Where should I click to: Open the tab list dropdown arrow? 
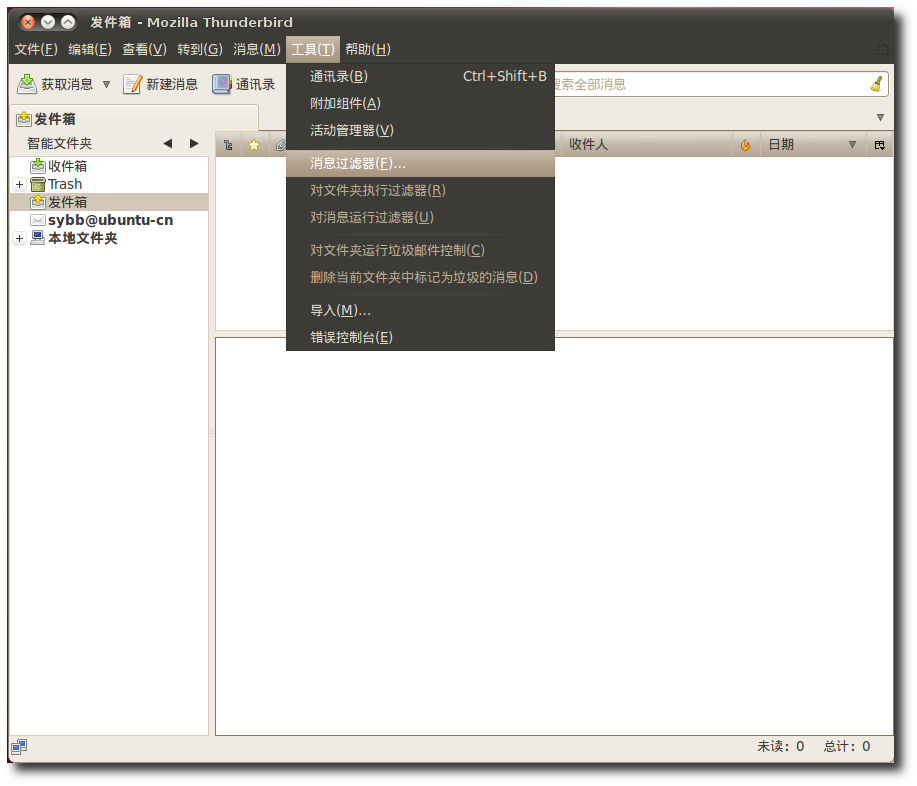[880, 118]
